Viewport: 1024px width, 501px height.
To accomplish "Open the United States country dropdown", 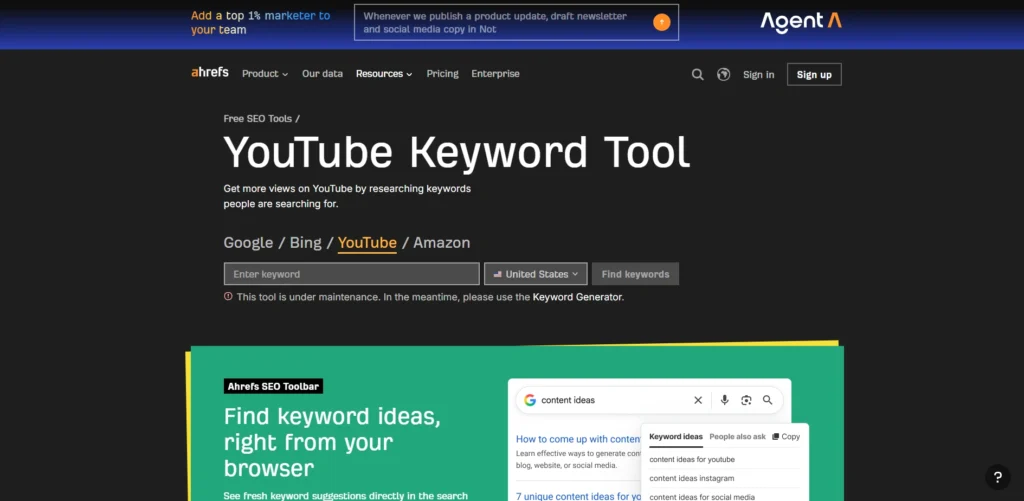I will coord(536,274).
